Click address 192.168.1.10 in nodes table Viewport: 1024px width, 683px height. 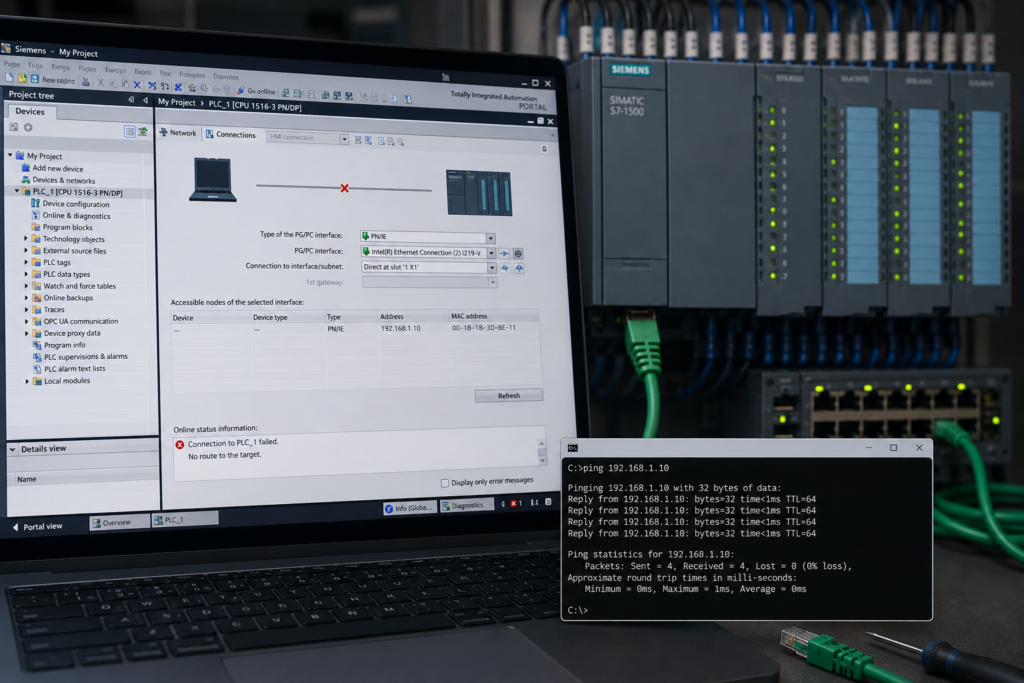pyautogui.click(x=400, y=328)
